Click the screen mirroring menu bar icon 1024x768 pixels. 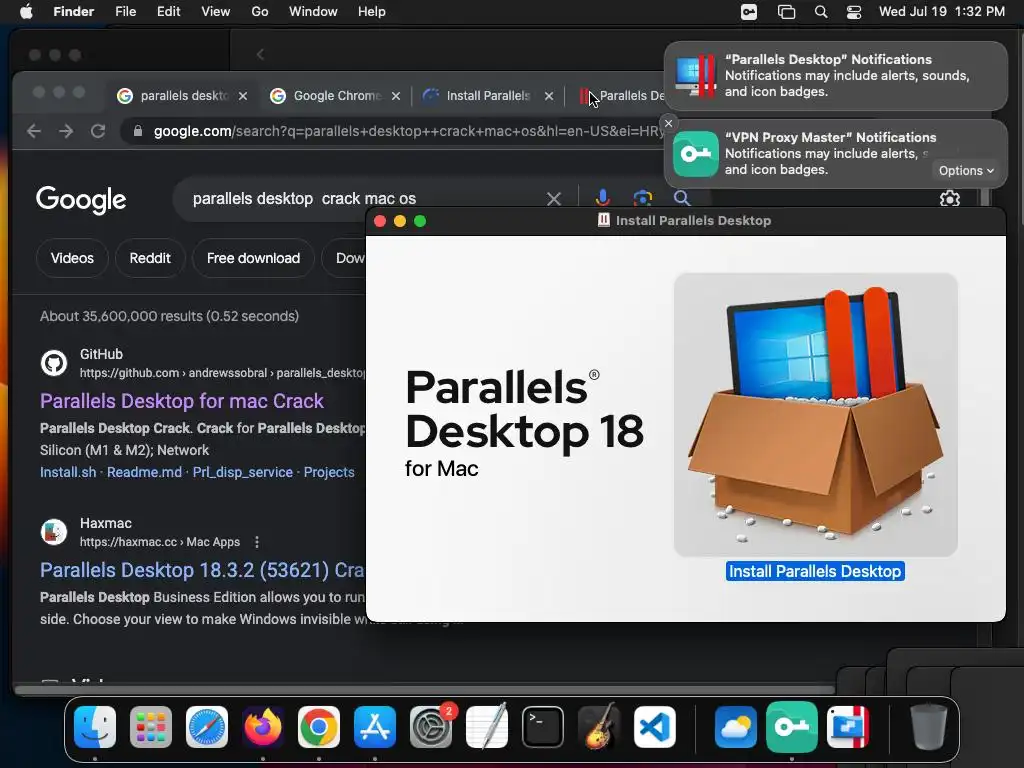(x=786, y=12)
